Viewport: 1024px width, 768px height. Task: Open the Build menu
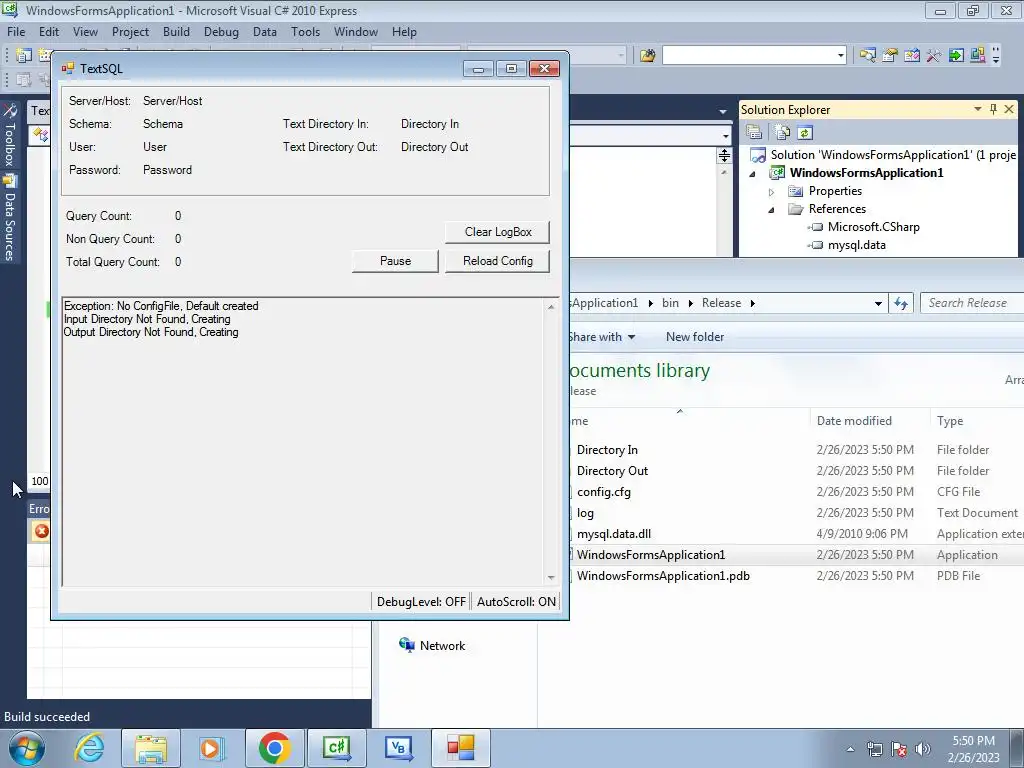click(x=176, y=31)
